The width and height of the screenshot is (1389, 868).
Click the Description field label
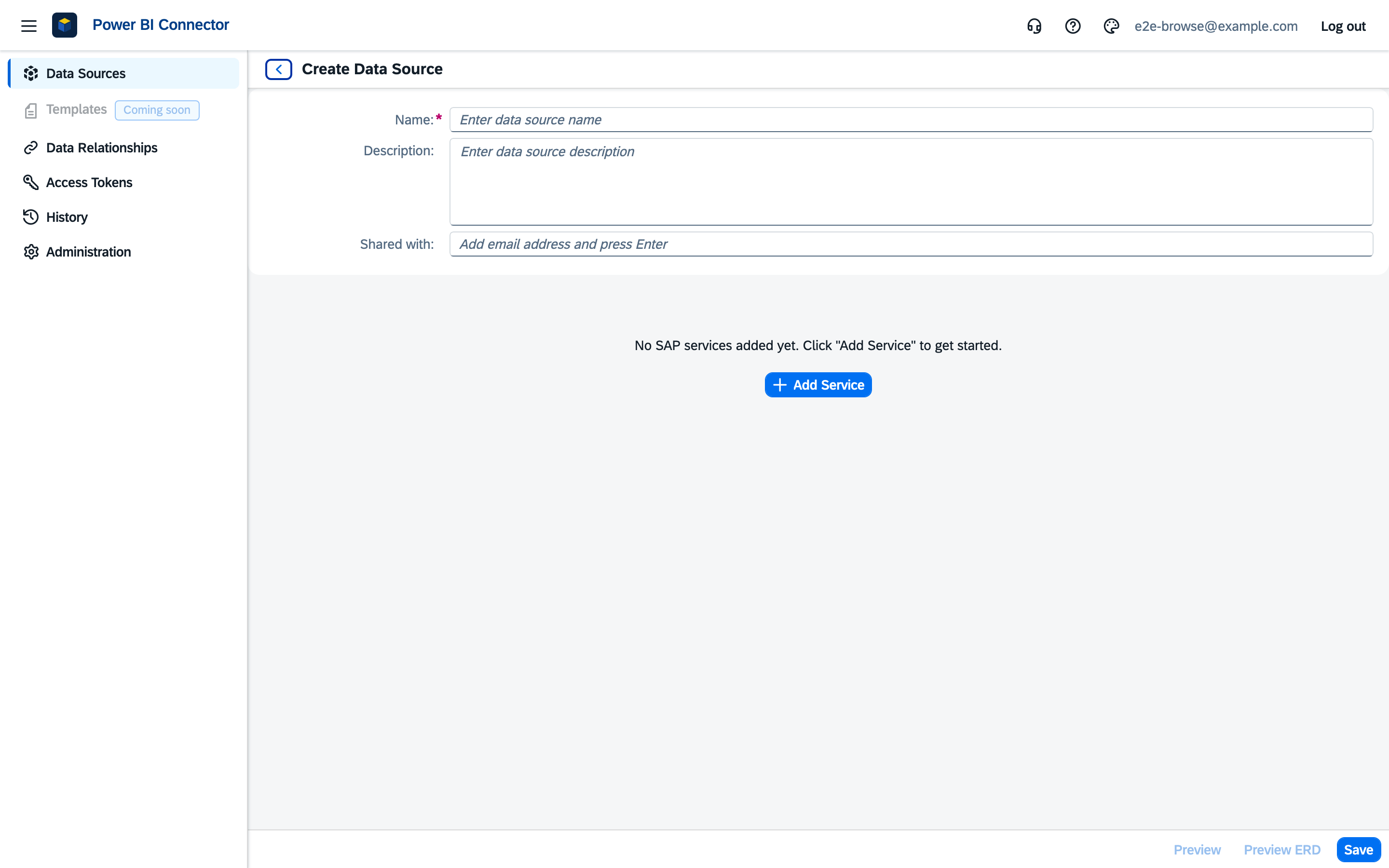click(x=398, y=150)
